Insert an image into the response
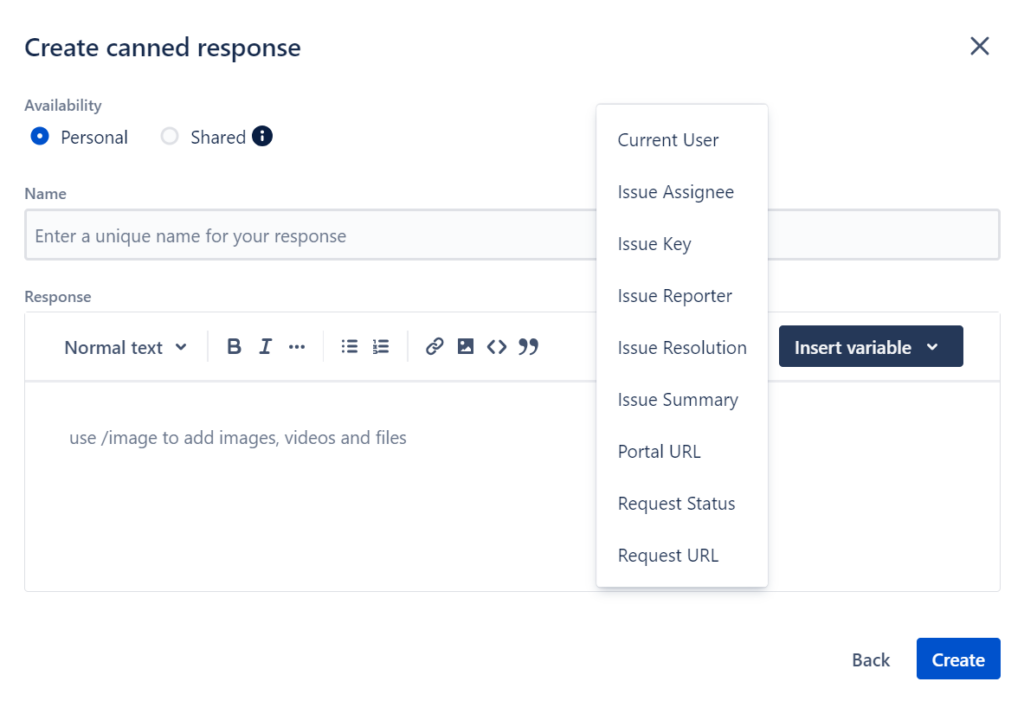The width and height of the screenshot is (1024, 701). pyautogui.click(x=465, y=346)
